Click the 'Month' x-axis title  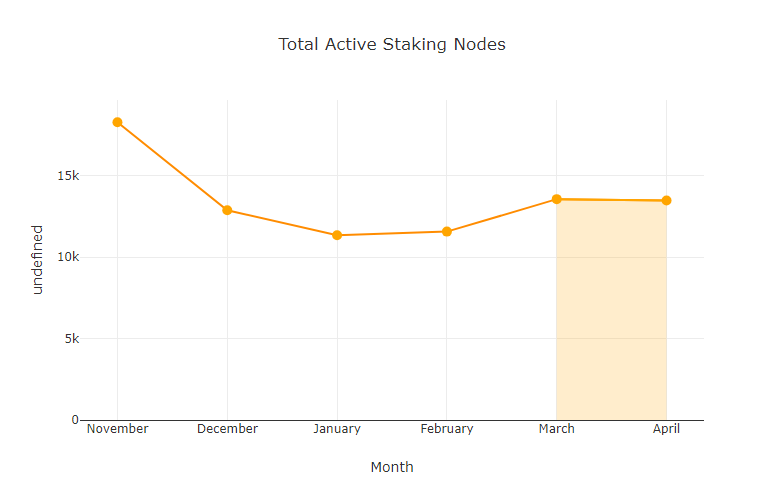tap(392, 467)
